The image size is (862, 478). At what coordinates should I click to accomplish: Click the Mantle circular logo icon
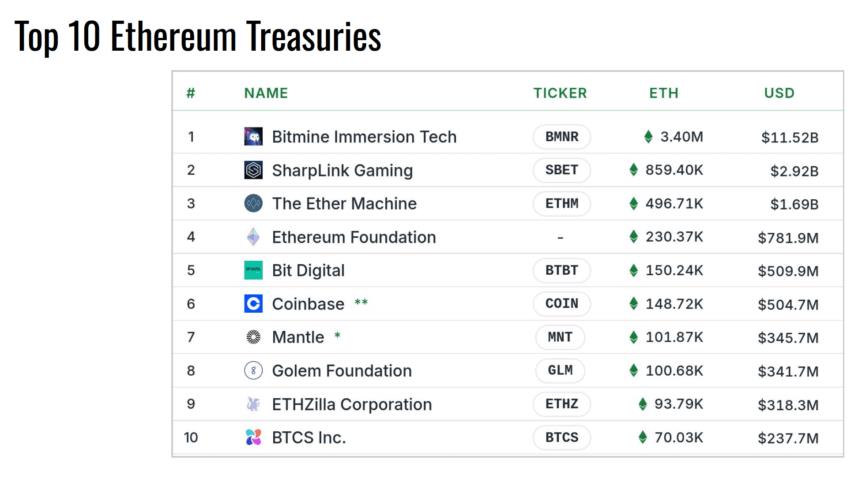pyautogui.click(x=253, y=337)
